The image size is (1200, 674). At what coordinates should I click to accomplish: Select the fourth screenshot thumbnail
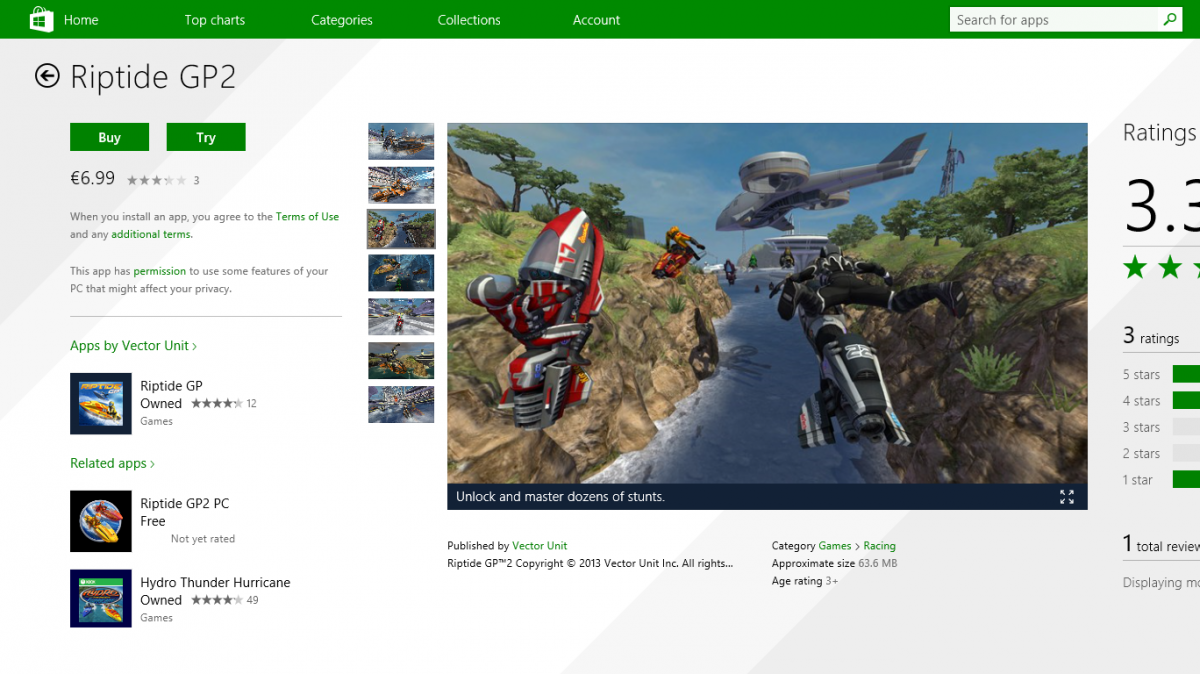401,273
